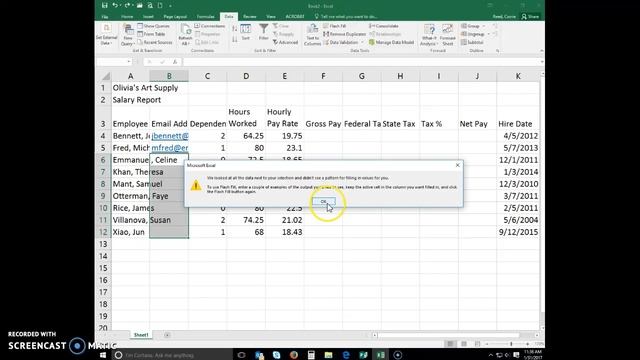
Task: Click the zoom slider handle
Action: (511, 344)
